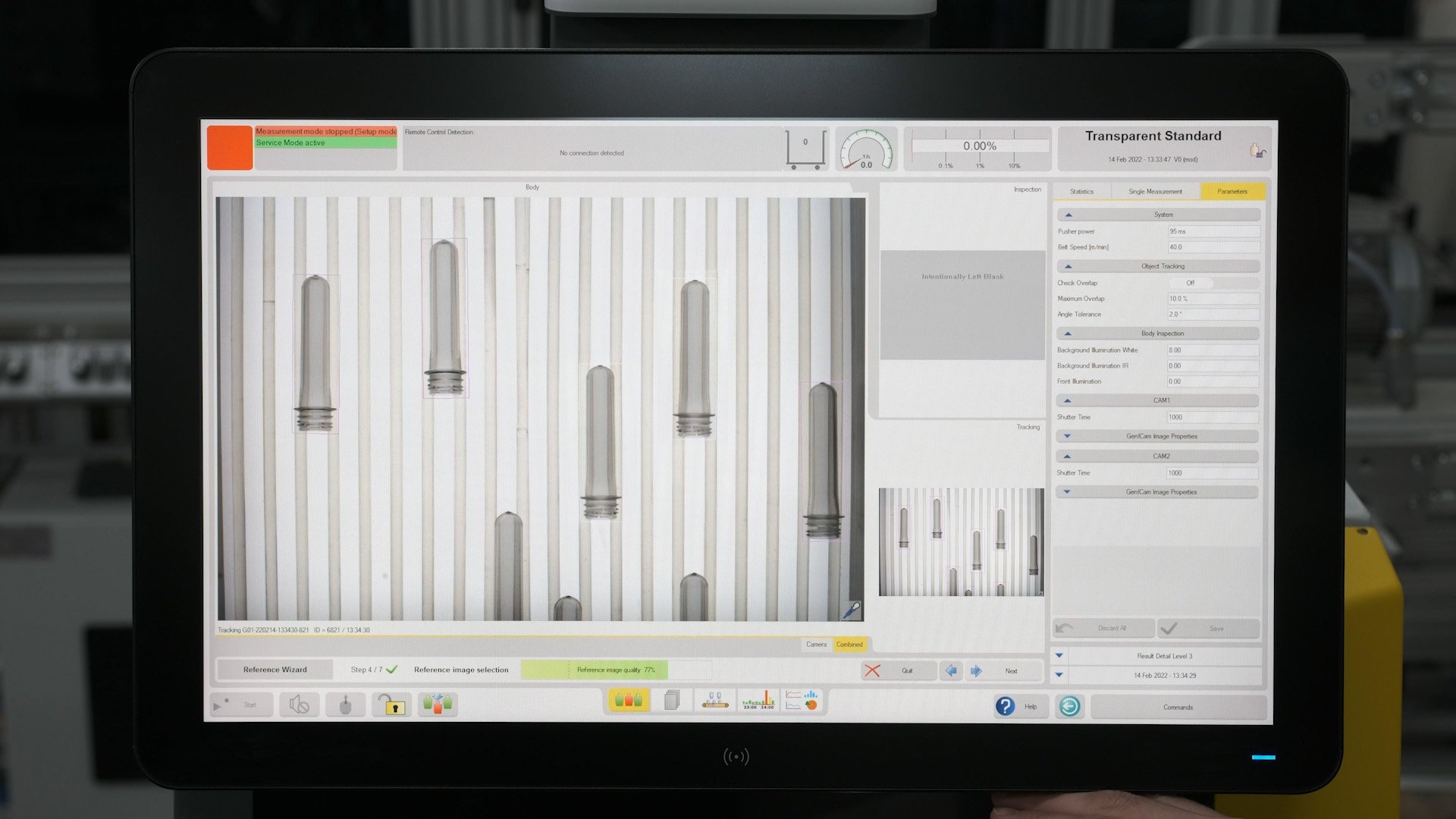Switch to the Single Measurement tab
The width and height of the screenshot is (1456, 819).
tap(1156, 191)
